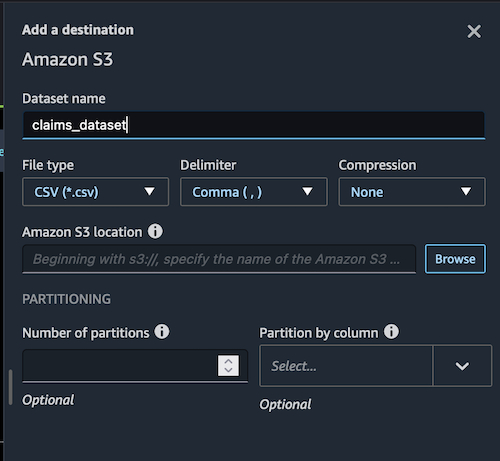
Task: Click the Browse button
Action: click(455, 259)
